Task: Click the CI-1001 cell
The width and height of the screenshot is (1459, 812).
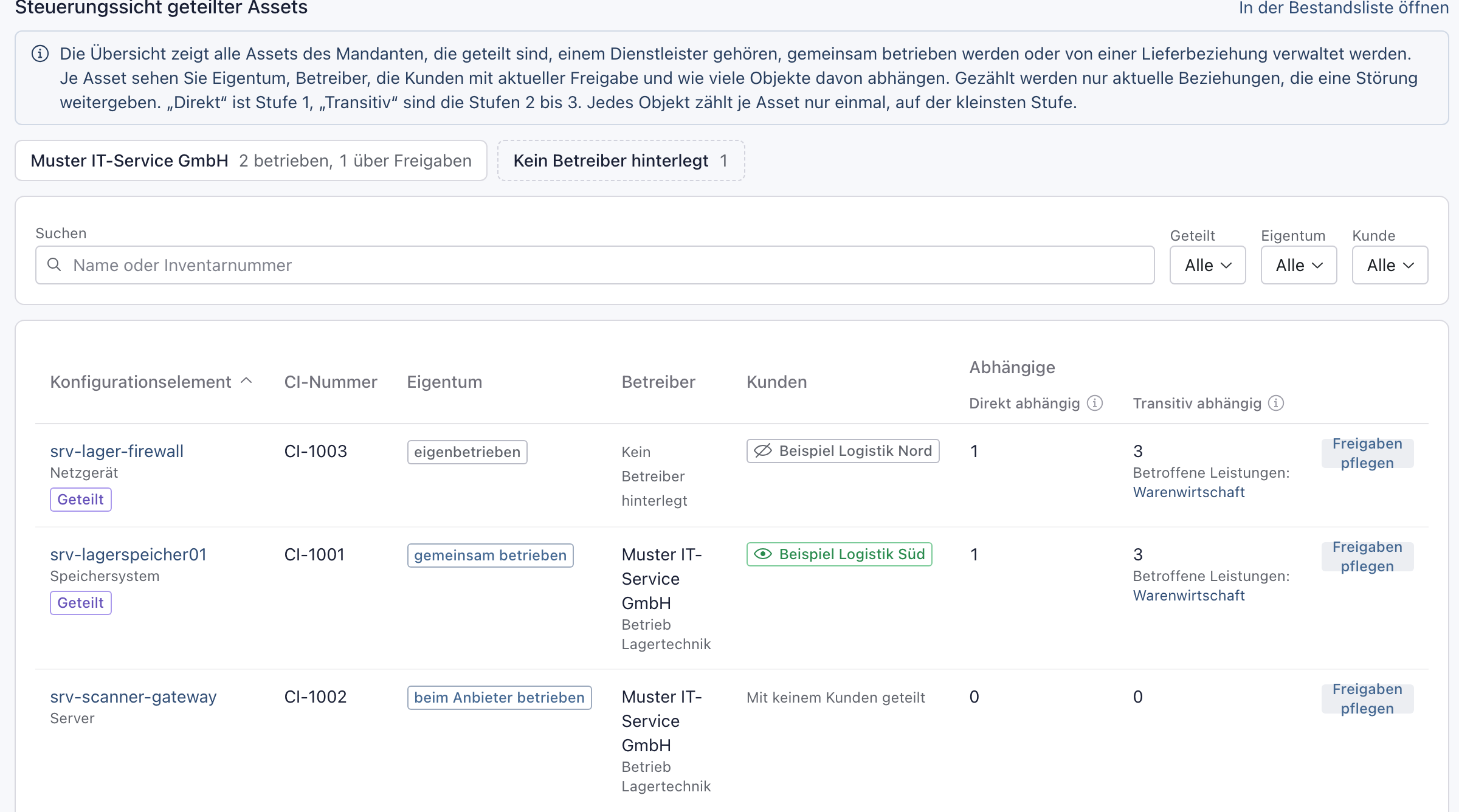Action: coord(314,554)
